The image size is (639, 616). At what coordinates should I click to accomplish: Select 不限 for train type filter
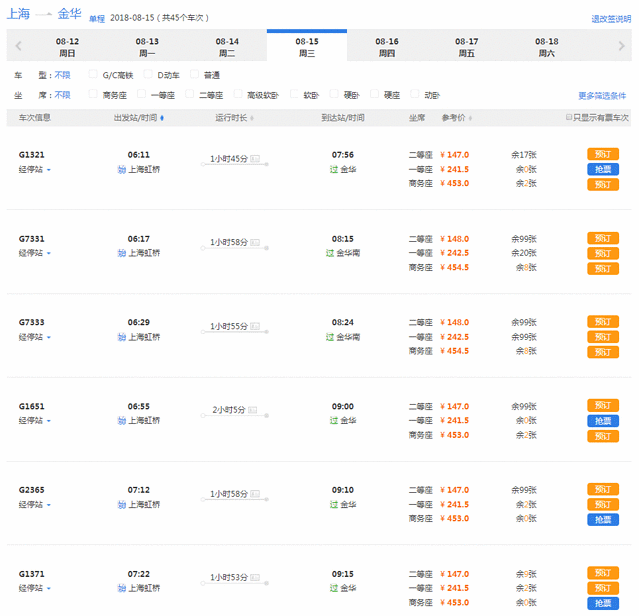click(62, 75)
